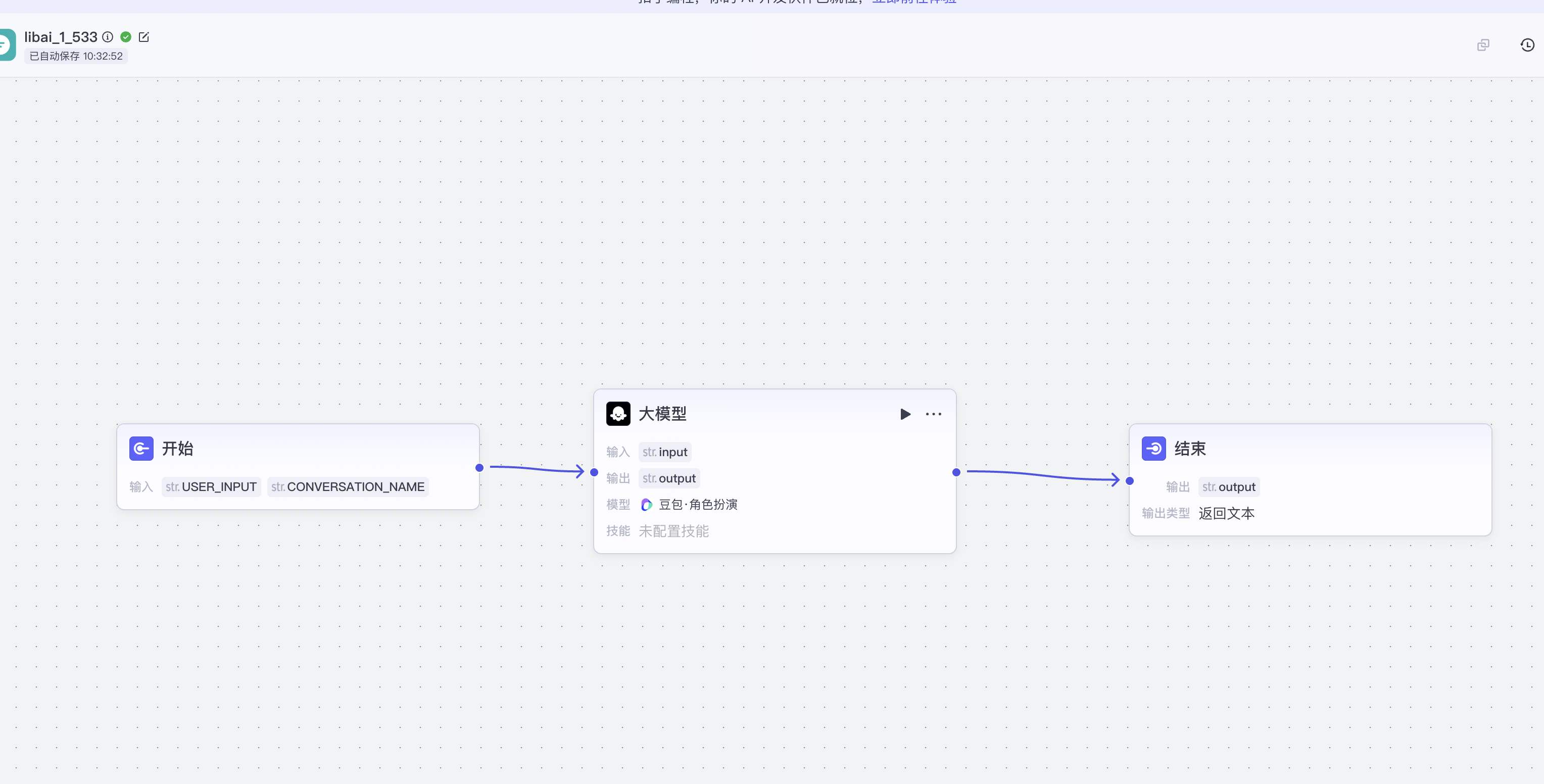Open the 大模型 node three-dot menu
This screenshot has width=1544, height=784.
point(933,414)
